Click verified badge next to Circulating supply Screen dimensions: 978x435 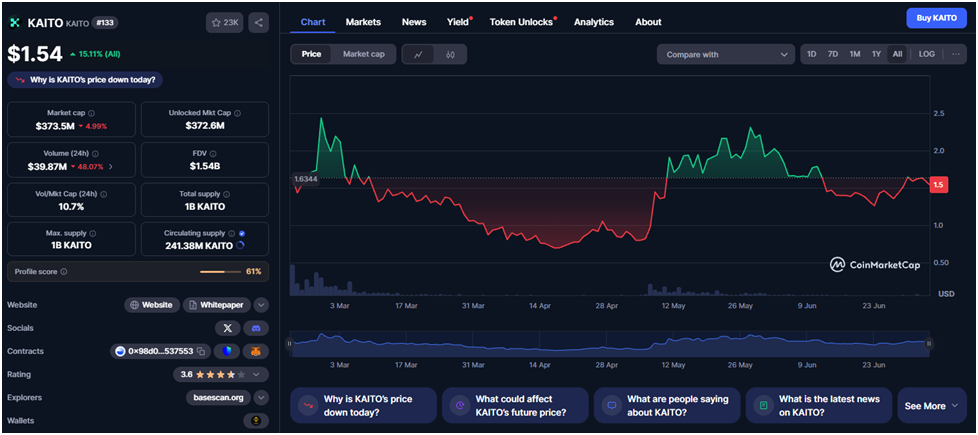coord(242,233)
